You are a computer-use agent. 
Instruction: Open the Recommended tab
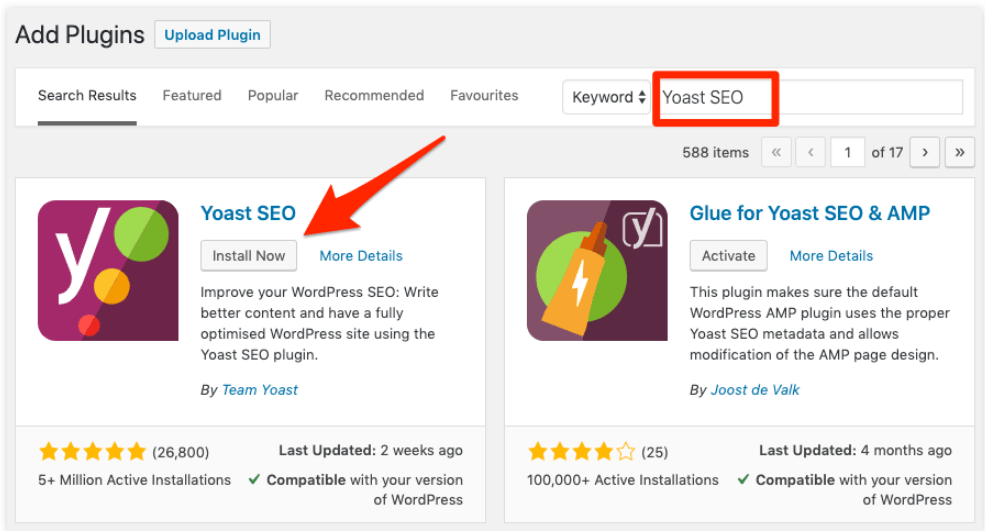(x=374, y=96)
